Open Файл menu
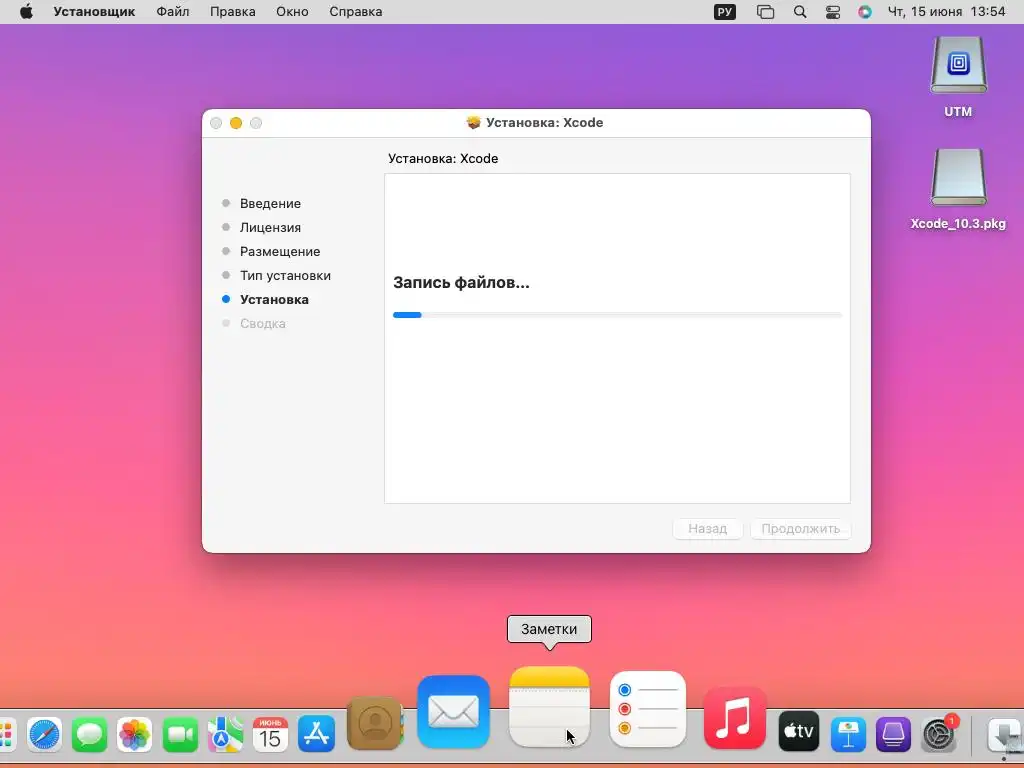The image size is (1024, 768). (173, 12)
